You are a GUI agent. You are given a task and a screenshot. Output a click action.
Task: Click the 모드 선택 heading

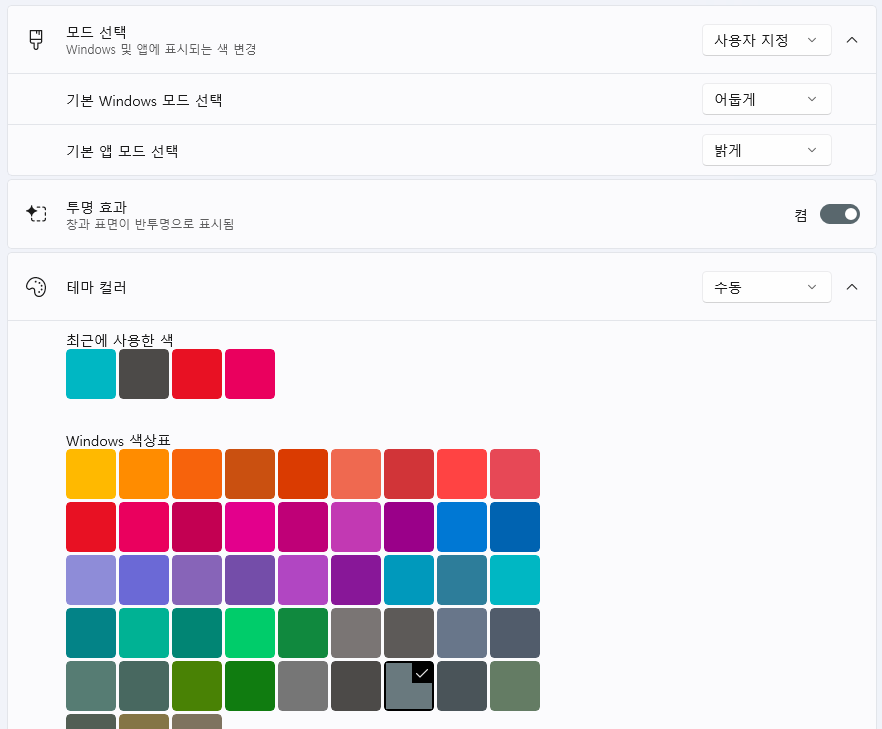96,32
